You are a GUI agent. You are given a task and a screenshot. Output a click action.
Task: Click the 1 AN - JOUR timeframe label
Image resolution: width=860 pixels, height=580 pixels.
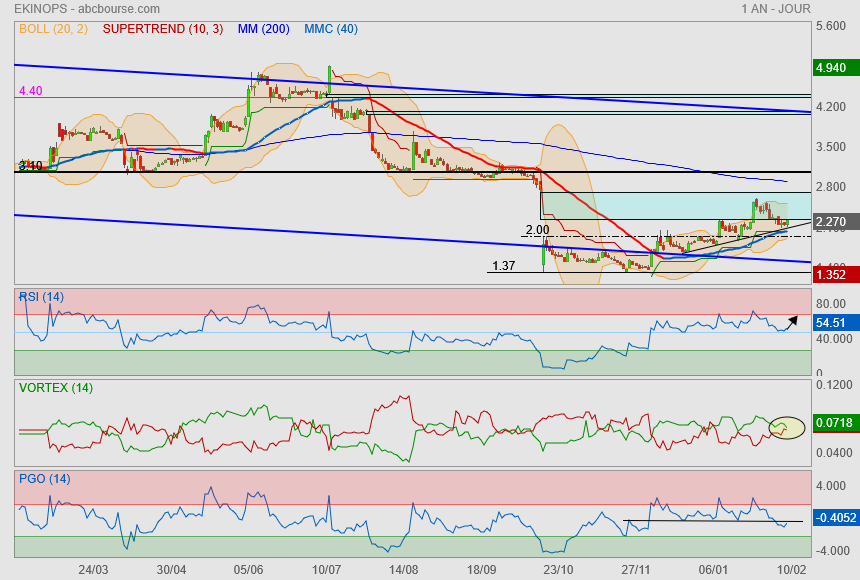(776, 8)
